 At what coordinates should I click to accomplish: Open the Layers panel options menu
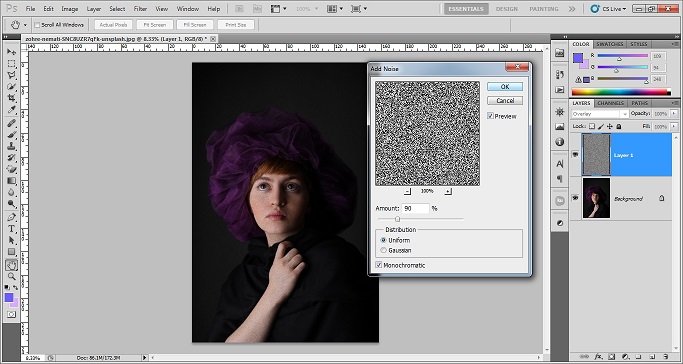(675, 103)
